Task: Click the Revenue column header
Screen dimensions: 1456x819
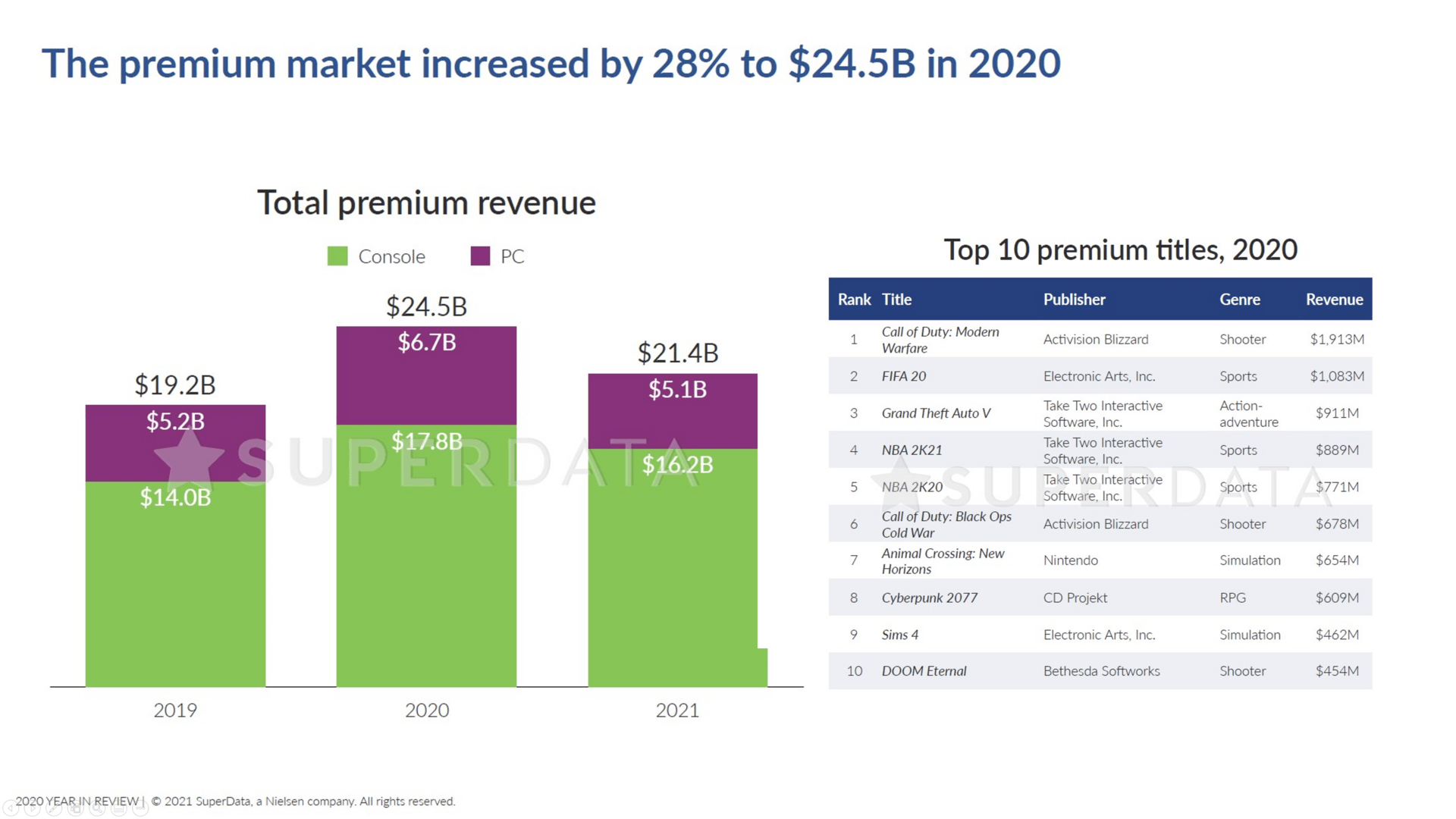Action: (x=1334, y=300)
